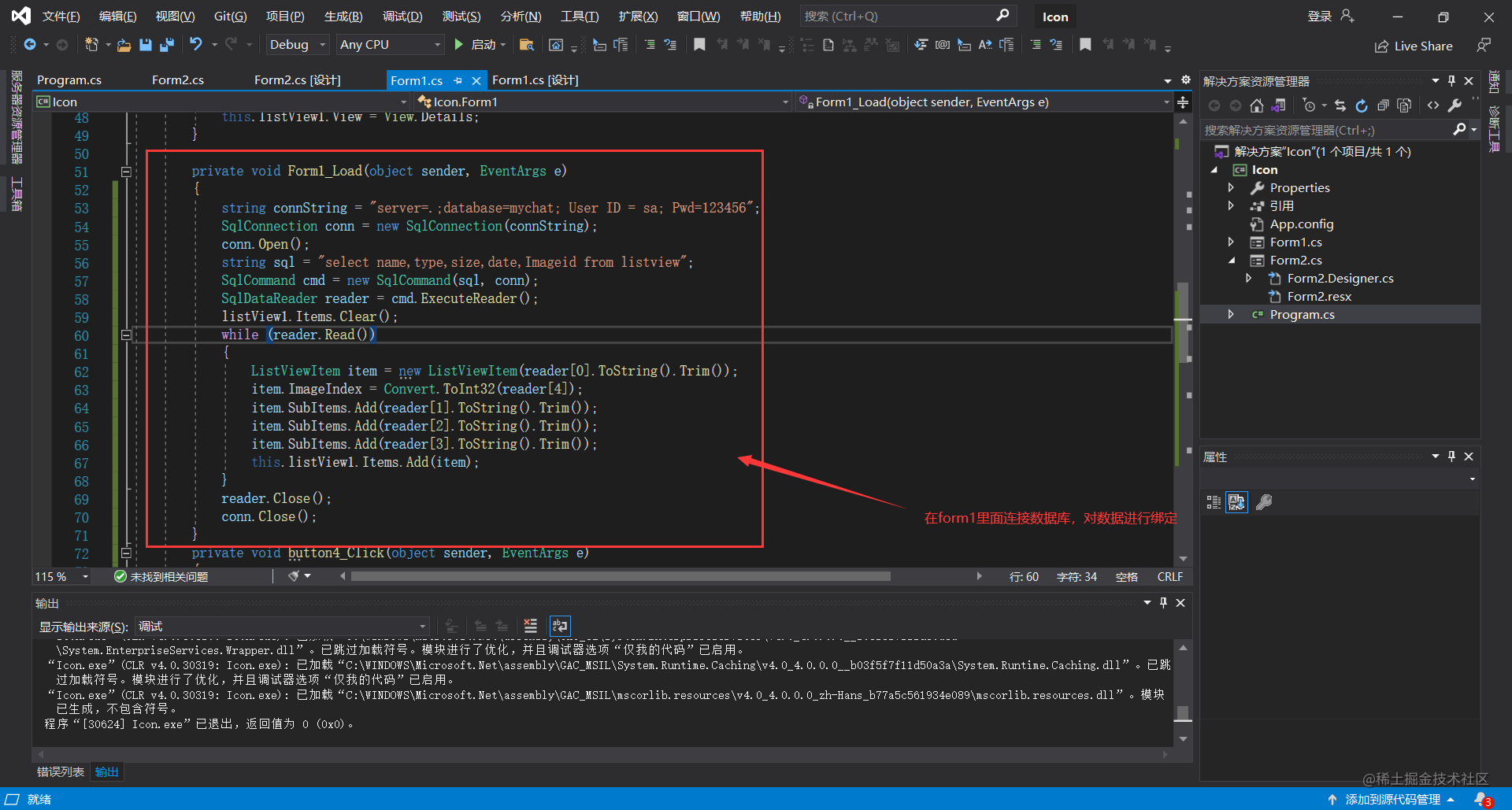Toggle auto-hide pin on Solution Explorer panel
Screen dimensions: 1512x810
click(1452, 81)
